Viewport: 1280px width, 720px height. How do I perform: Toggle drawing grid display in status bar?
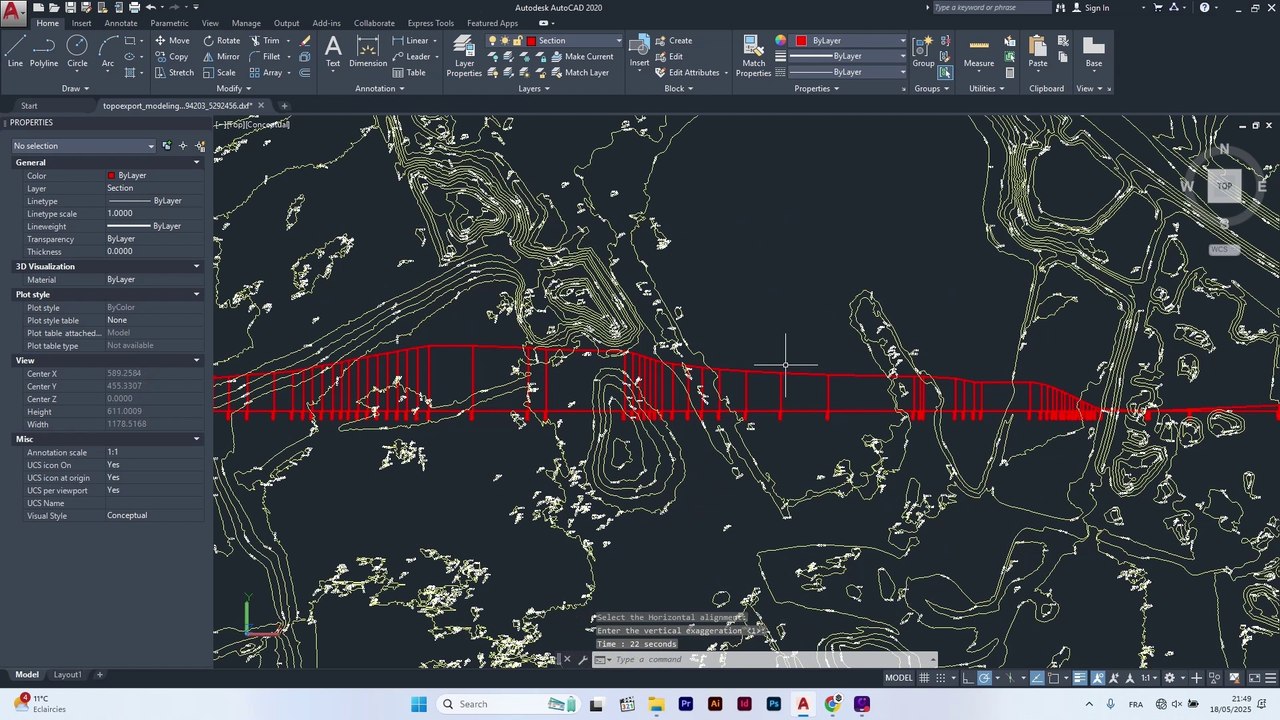tap(924, 678)
